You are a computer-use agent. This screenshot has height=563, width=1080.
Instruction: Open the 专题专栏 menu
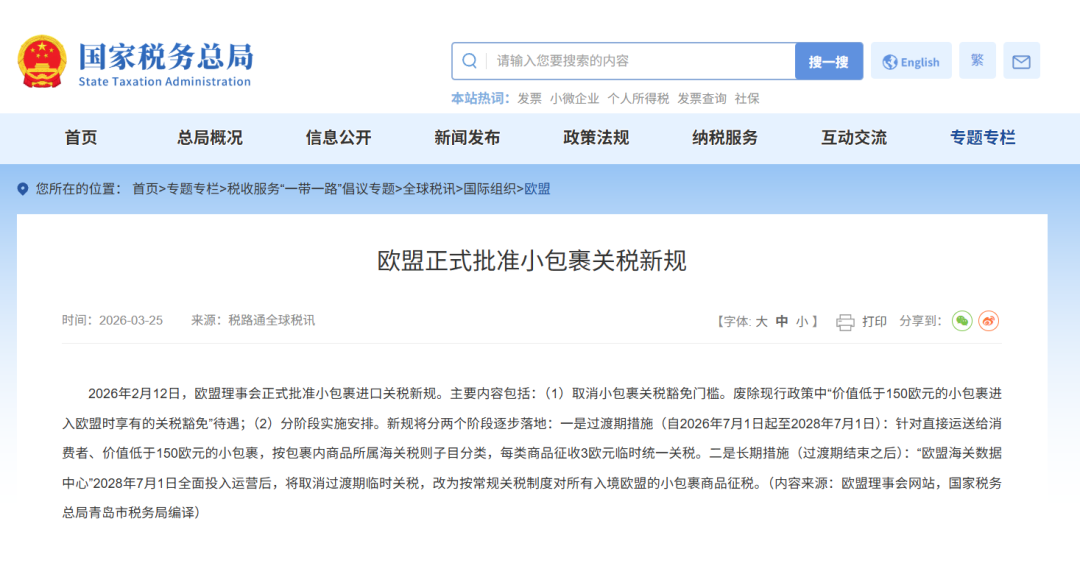983,138
